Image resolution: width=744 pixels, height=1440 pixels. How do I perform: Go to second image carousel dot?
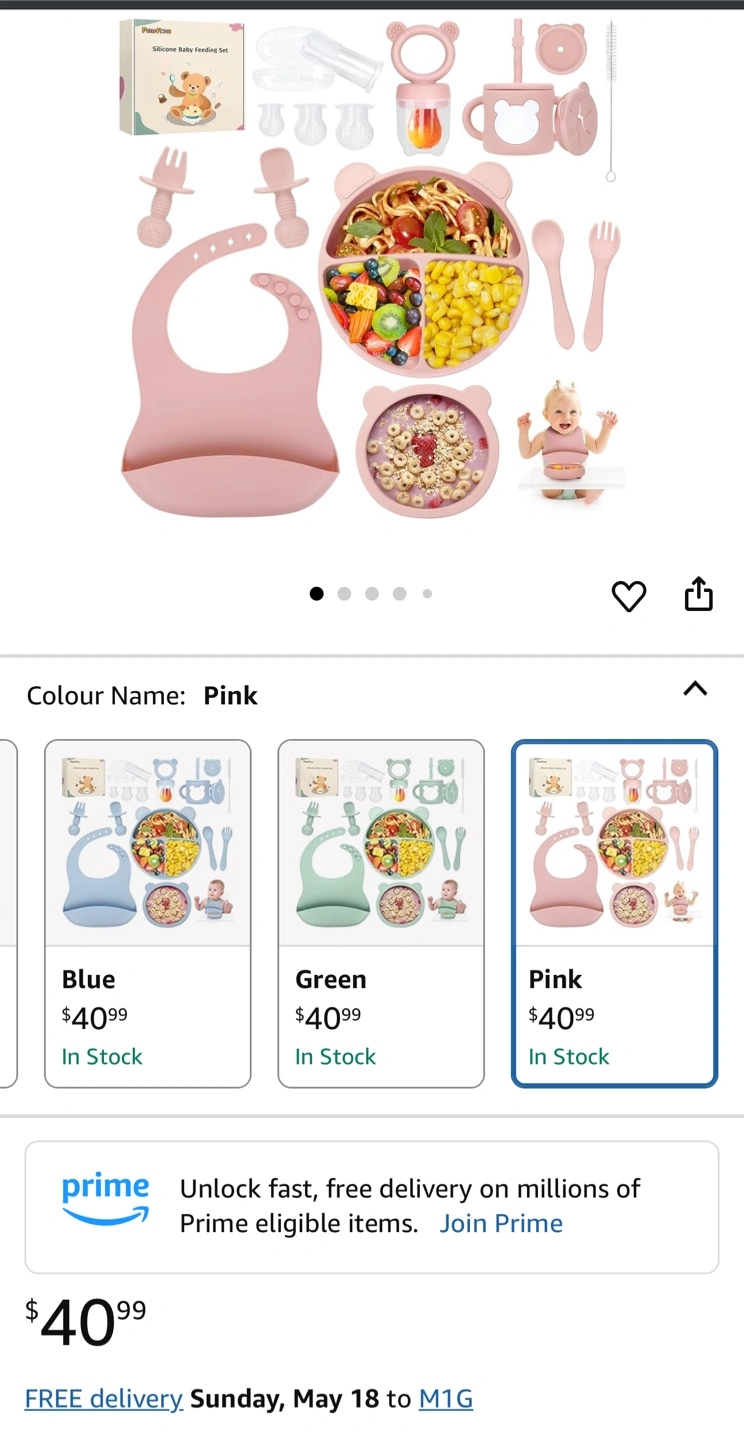344,594
